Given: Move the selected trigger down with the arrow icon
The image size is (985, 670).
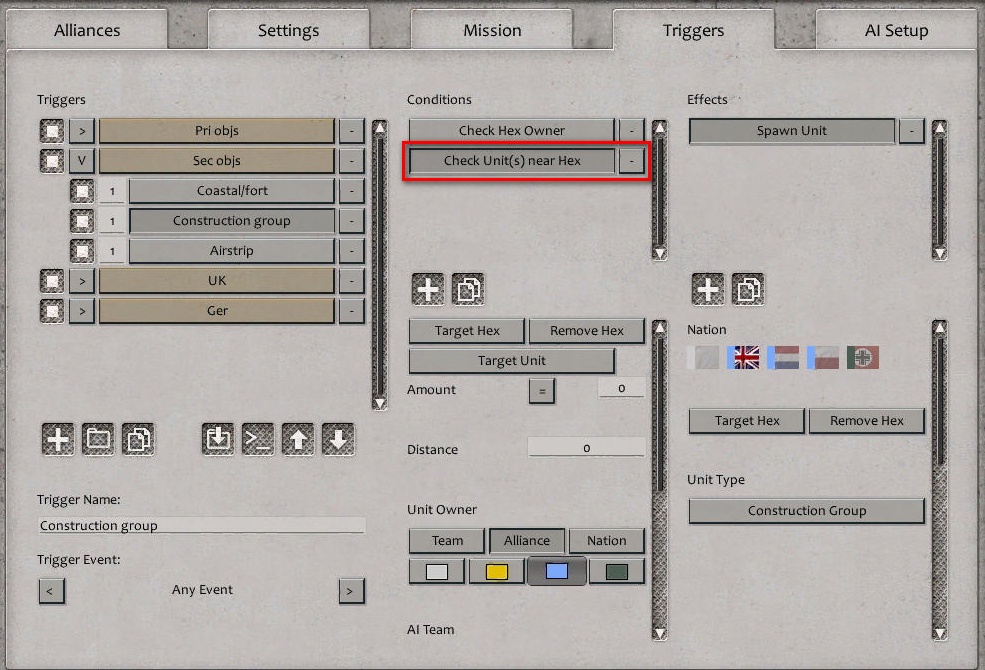Looking at the screenshot, I should tap(338, 438).
